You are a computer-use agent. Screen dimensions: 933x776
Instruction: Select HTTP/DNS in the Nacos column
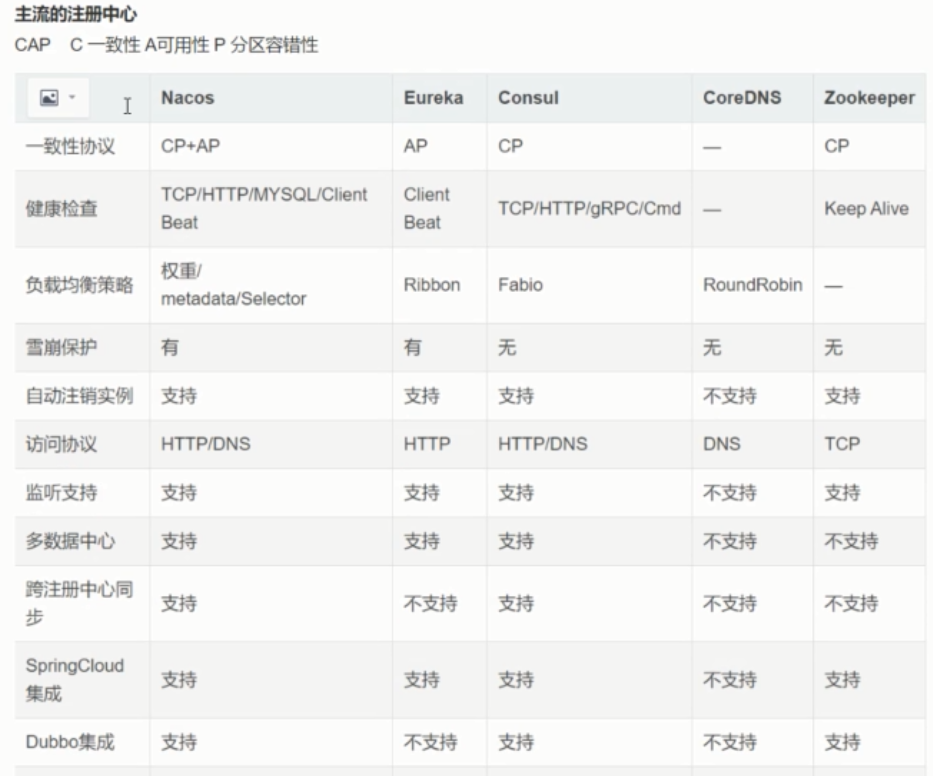[x=205, y=444]
